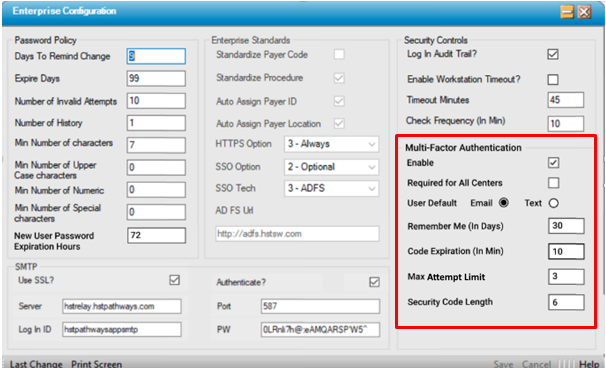Screen dimensions: 606x368
Task: Minimize the Enterprise Configuration window
Action: pyautogui.click(x=567, y=12)
